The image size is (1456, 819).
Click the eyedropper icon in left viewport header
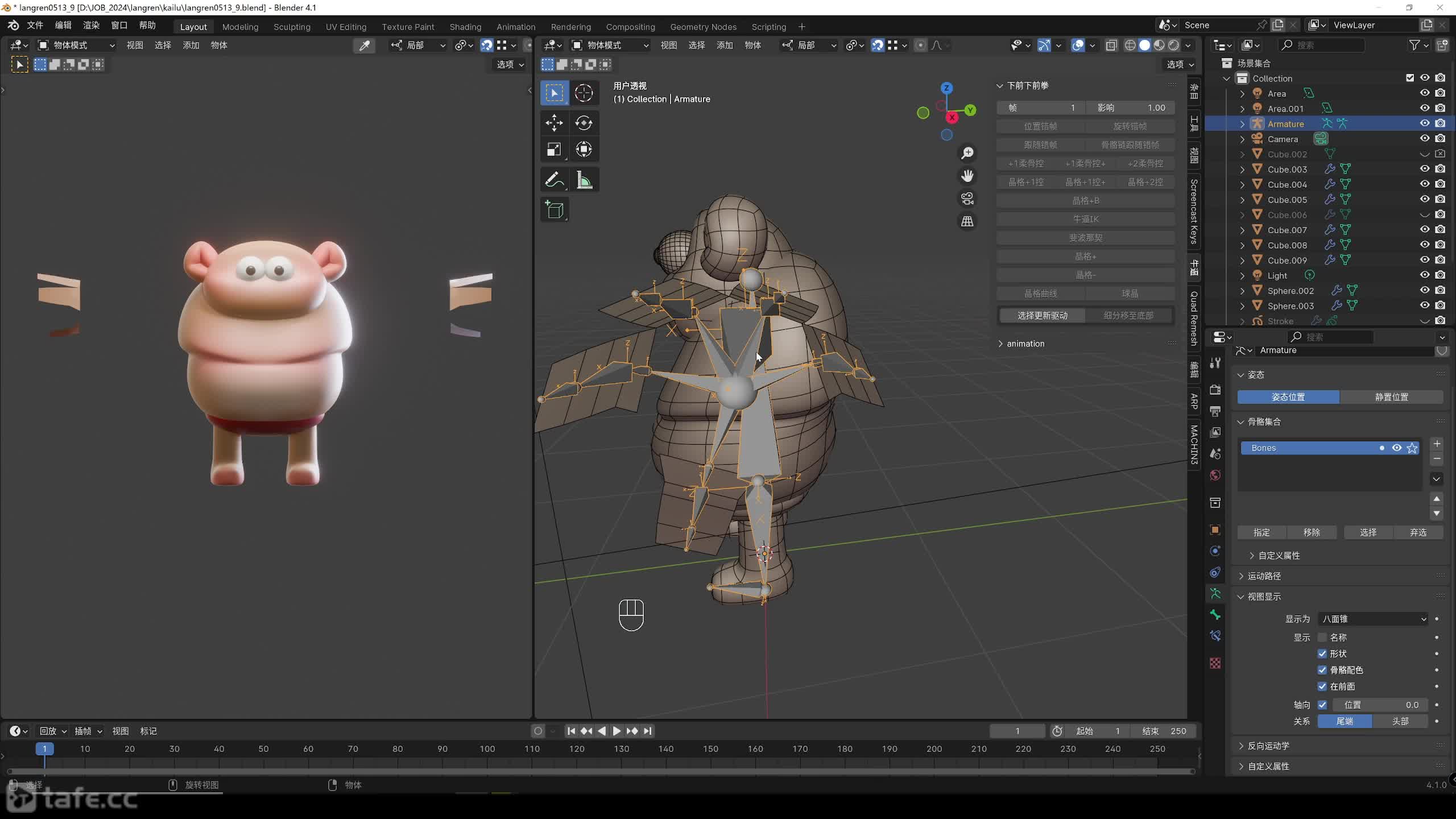pyautogui.click(x=364, y=45)
